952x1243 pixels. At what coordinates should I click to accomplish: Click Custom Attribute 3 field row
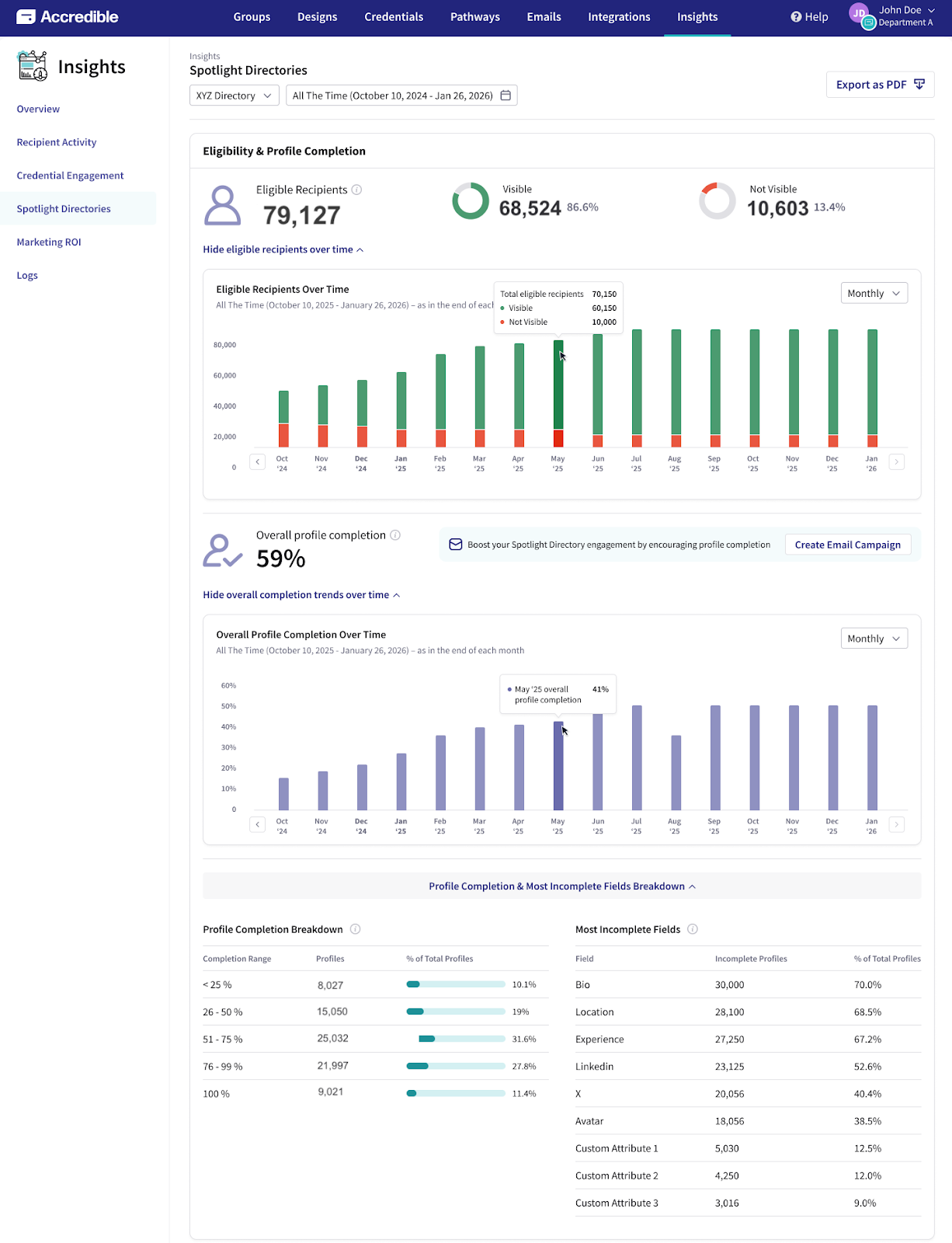pos(748,1203)
